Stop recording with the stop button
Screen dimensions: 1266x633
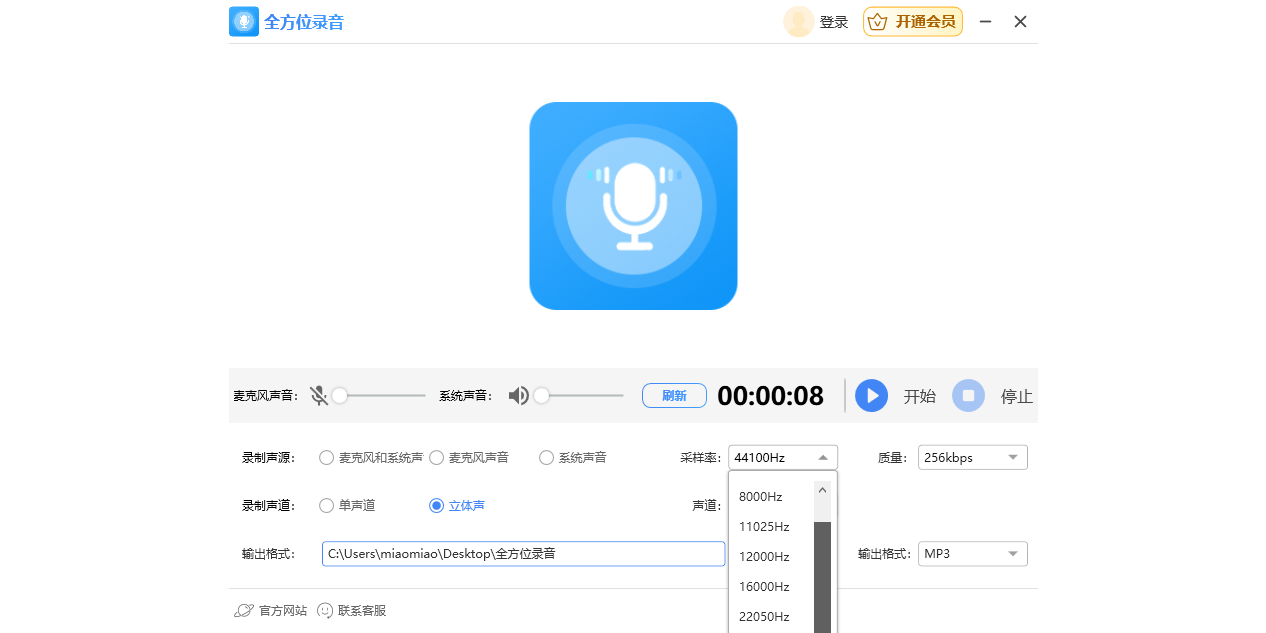pyautogui.click(x=968, y=396)
